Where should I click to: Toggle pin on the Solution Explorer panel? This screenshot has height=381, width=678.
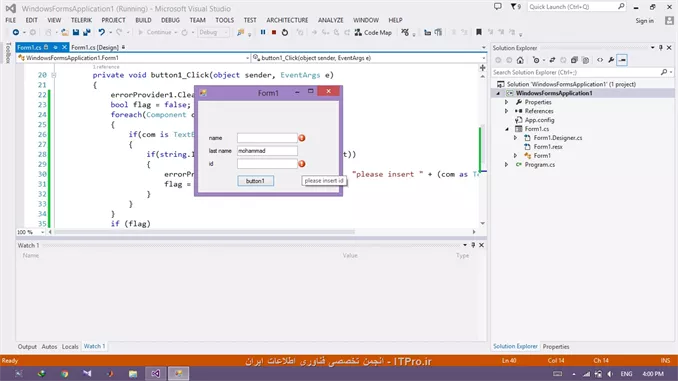(661, 48)
